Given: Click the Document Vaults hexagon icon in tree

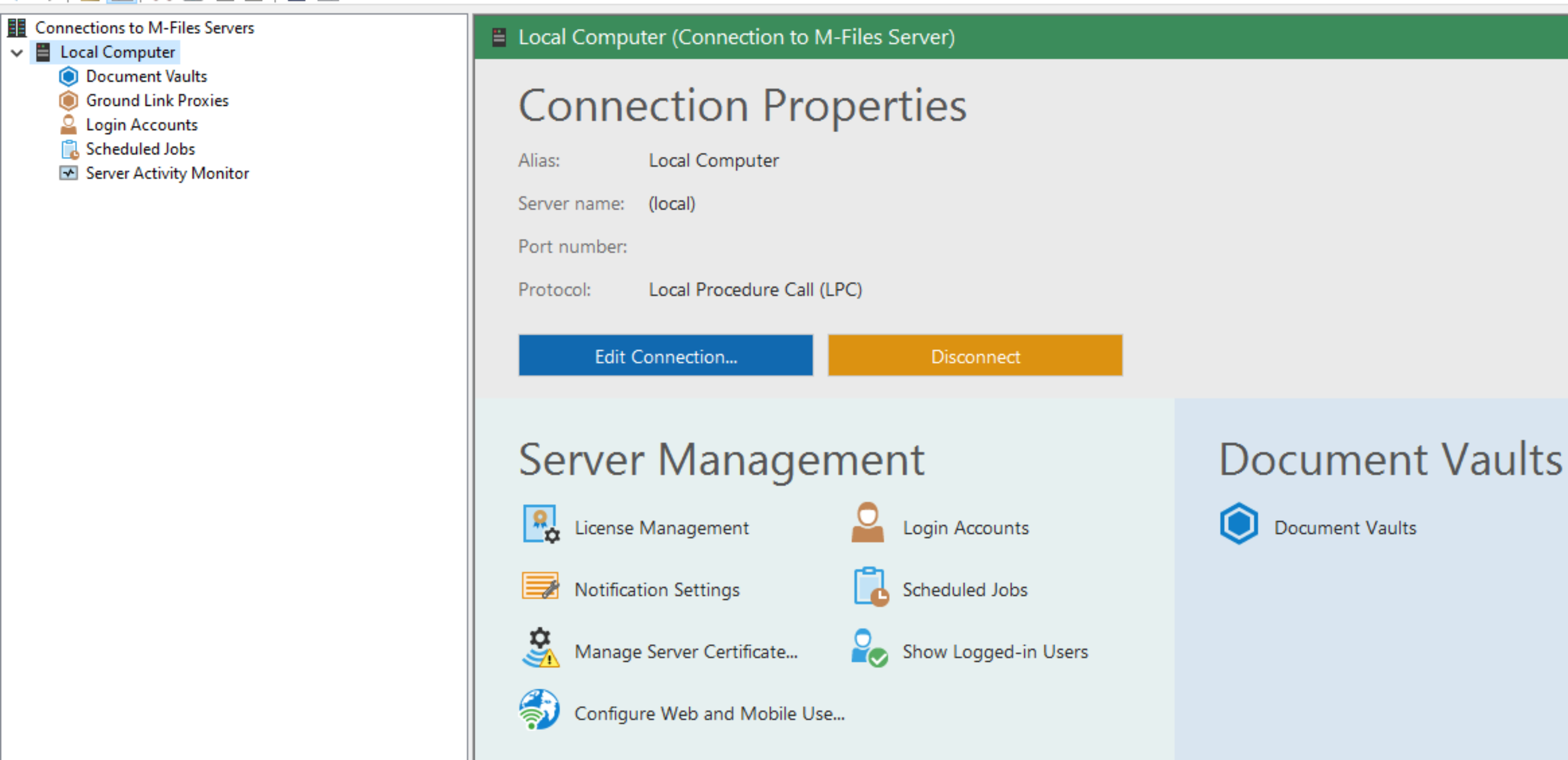Looking at the screenshot, I should (68, 76).
